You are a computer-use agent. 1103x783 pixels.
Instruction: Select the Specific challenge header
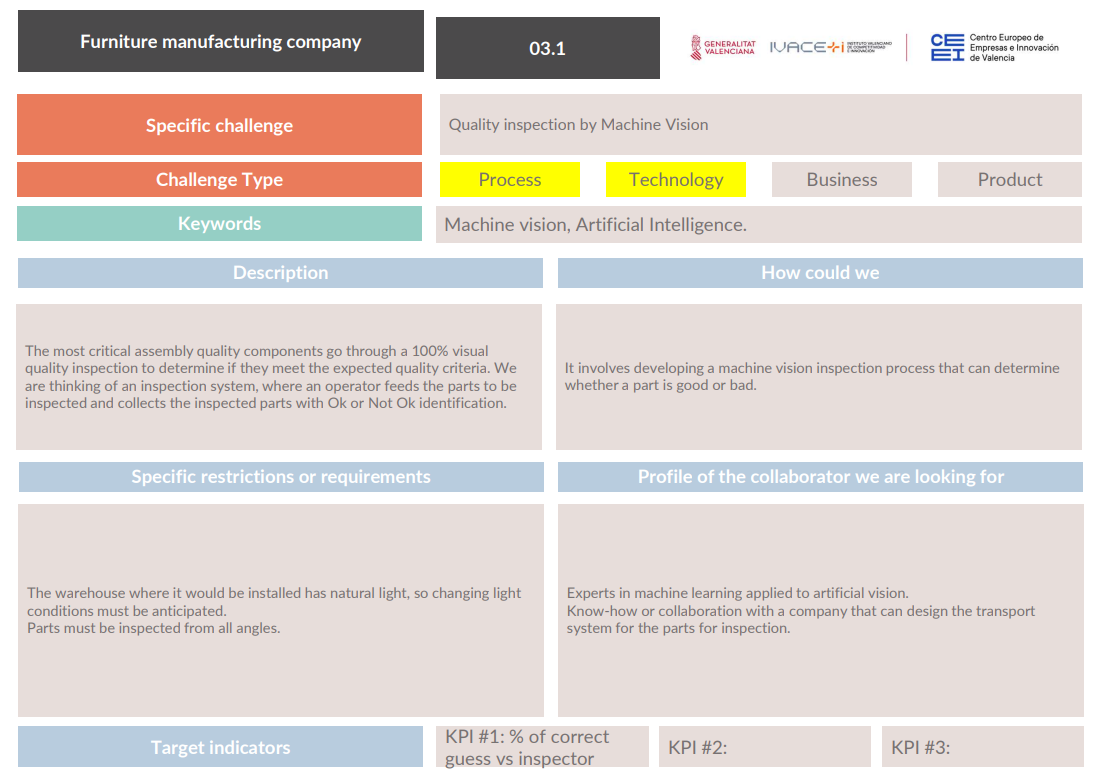point(219,125)
